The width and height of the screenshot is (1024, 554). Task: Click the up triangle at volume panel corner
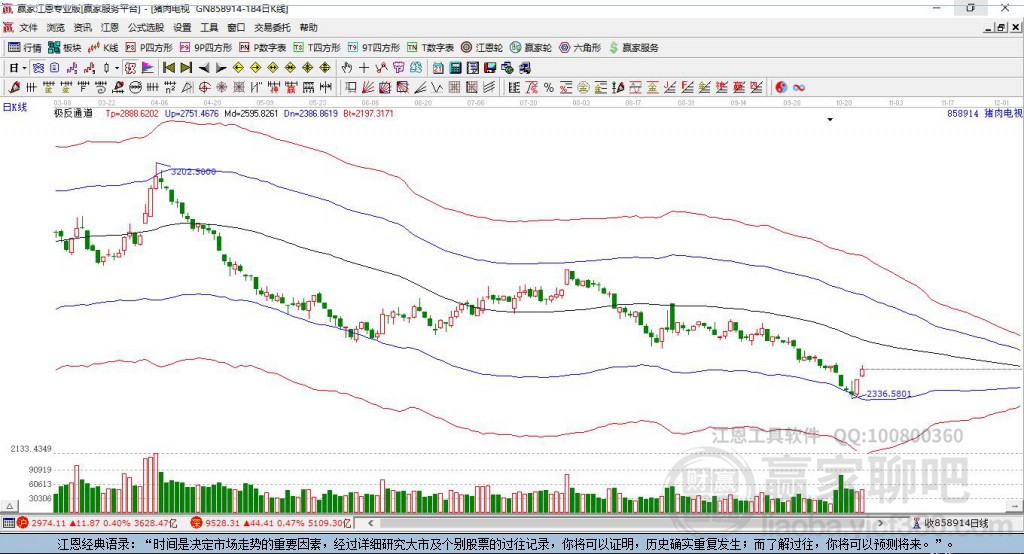tap(9, 506)
